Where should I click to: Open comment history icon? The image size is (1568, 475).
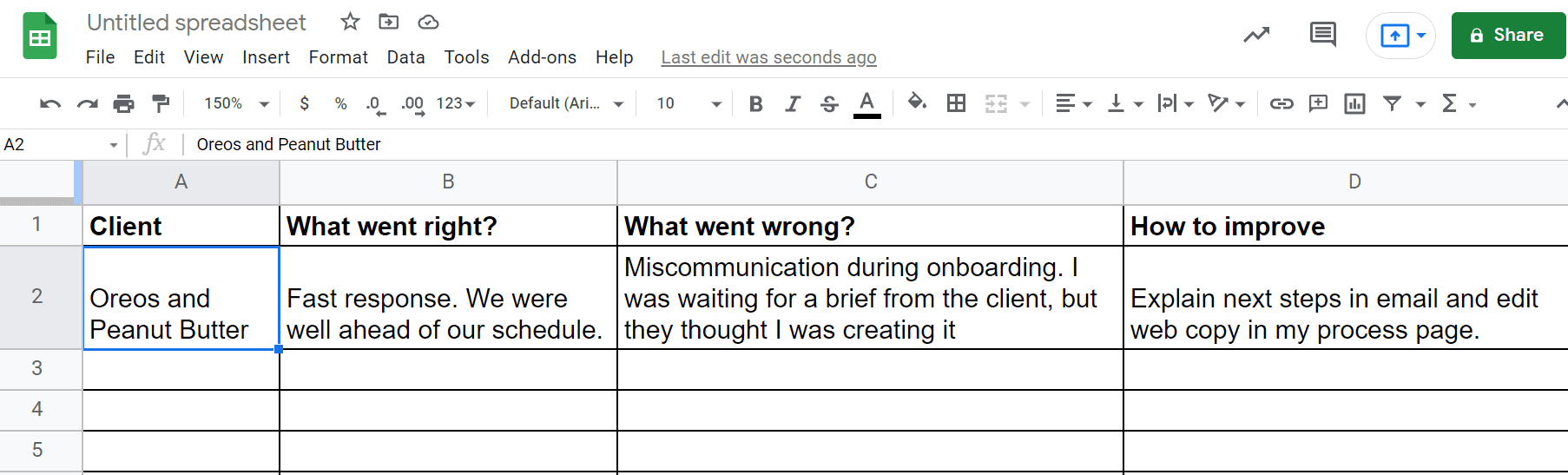pyautogui.click(x=1322, y=35)
